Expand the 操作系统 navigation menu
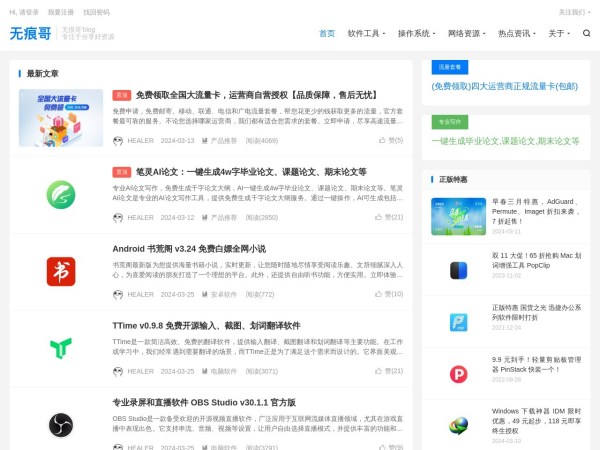The height and width of the screenshot is (450, 600). [416, 33]
